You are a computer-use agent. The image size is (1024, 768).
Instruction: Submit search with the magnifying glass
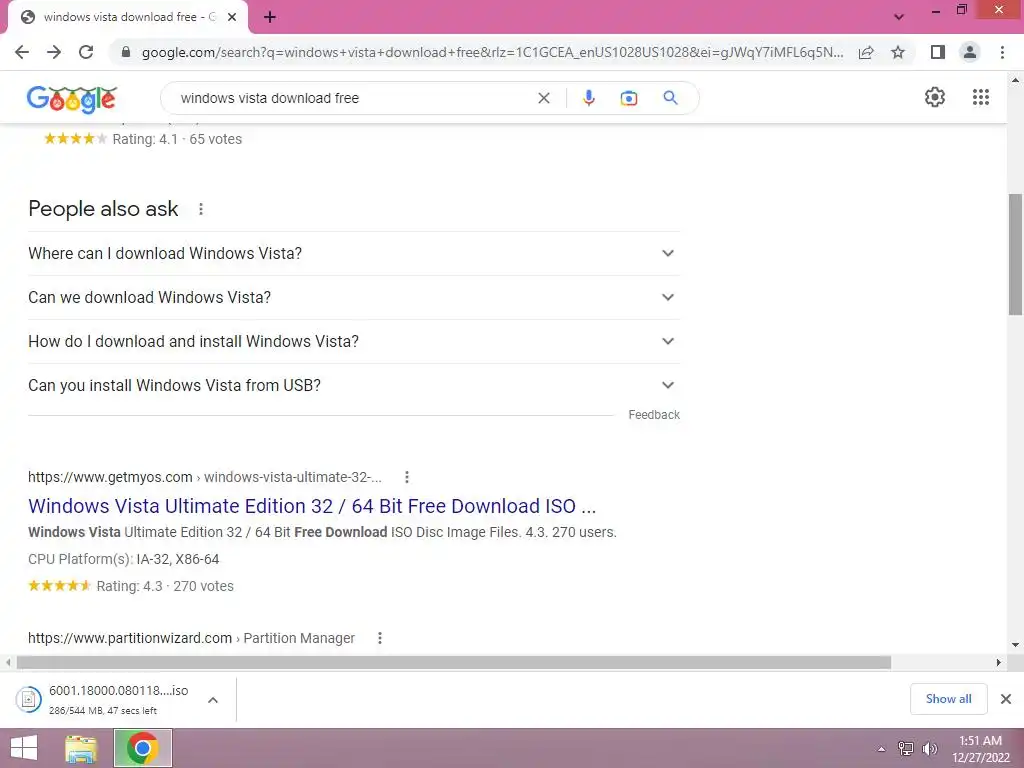670,98
